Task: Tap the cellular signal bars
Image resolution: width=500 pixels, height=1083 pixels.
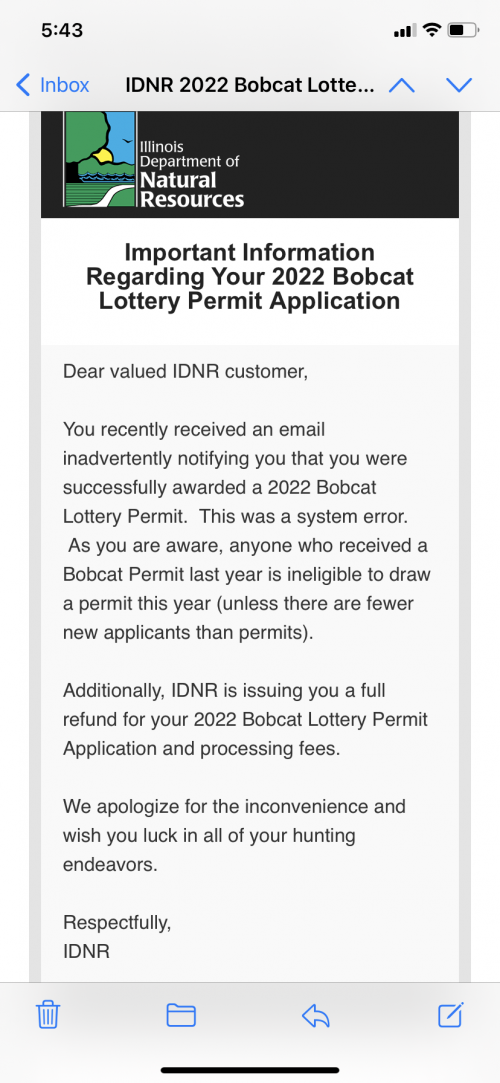Action: pyautogui.click(x=405, y=30)
